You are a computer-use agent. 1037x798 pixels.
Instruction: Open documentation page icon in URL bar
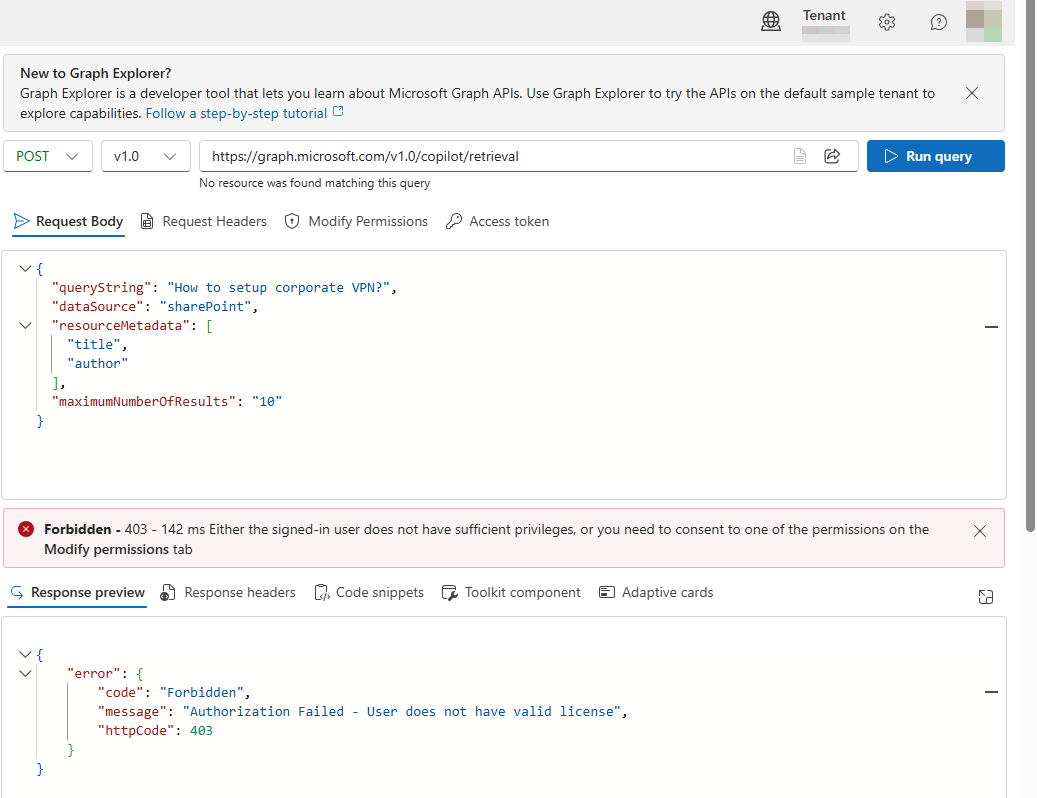click(x=800, y=156)
